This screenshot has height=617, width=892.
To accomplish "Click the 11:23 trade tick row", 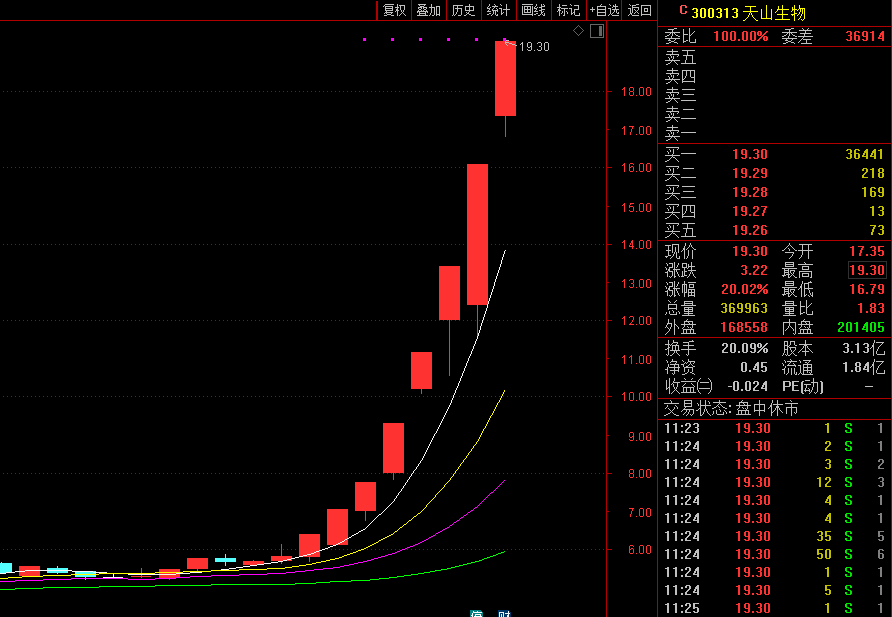I will 774,428.
